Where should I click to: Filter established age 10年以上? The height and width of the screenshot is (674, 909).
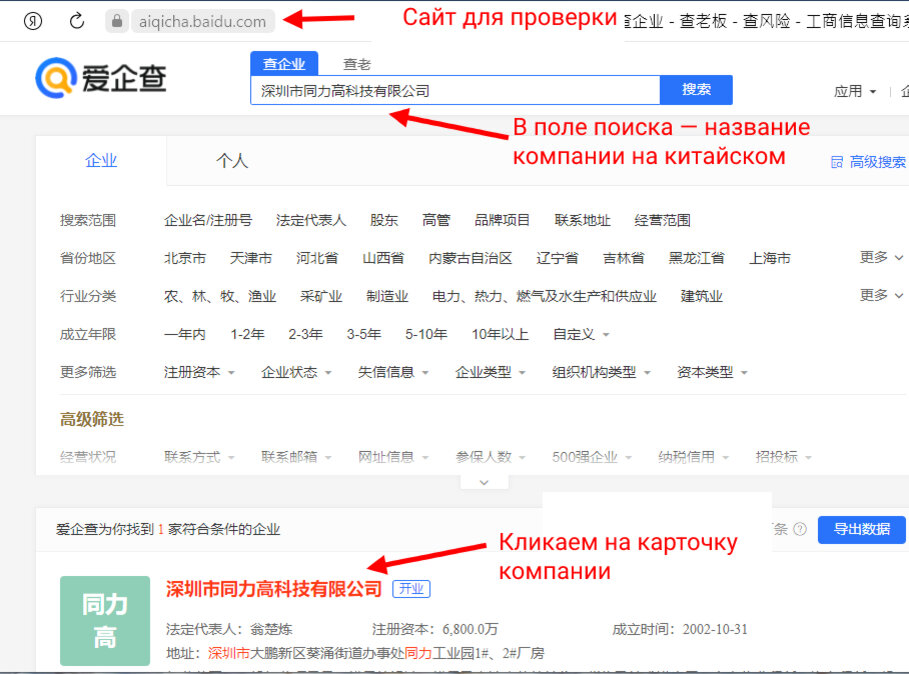500,334
